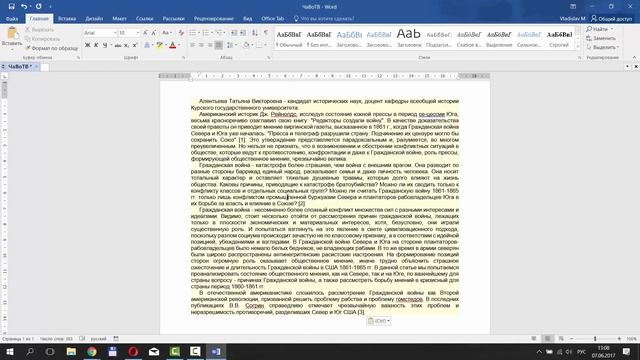Activate Format Painter (Формат по образцу)
Viewport: 640px width, 360px height.
click(x=51, y=48)
